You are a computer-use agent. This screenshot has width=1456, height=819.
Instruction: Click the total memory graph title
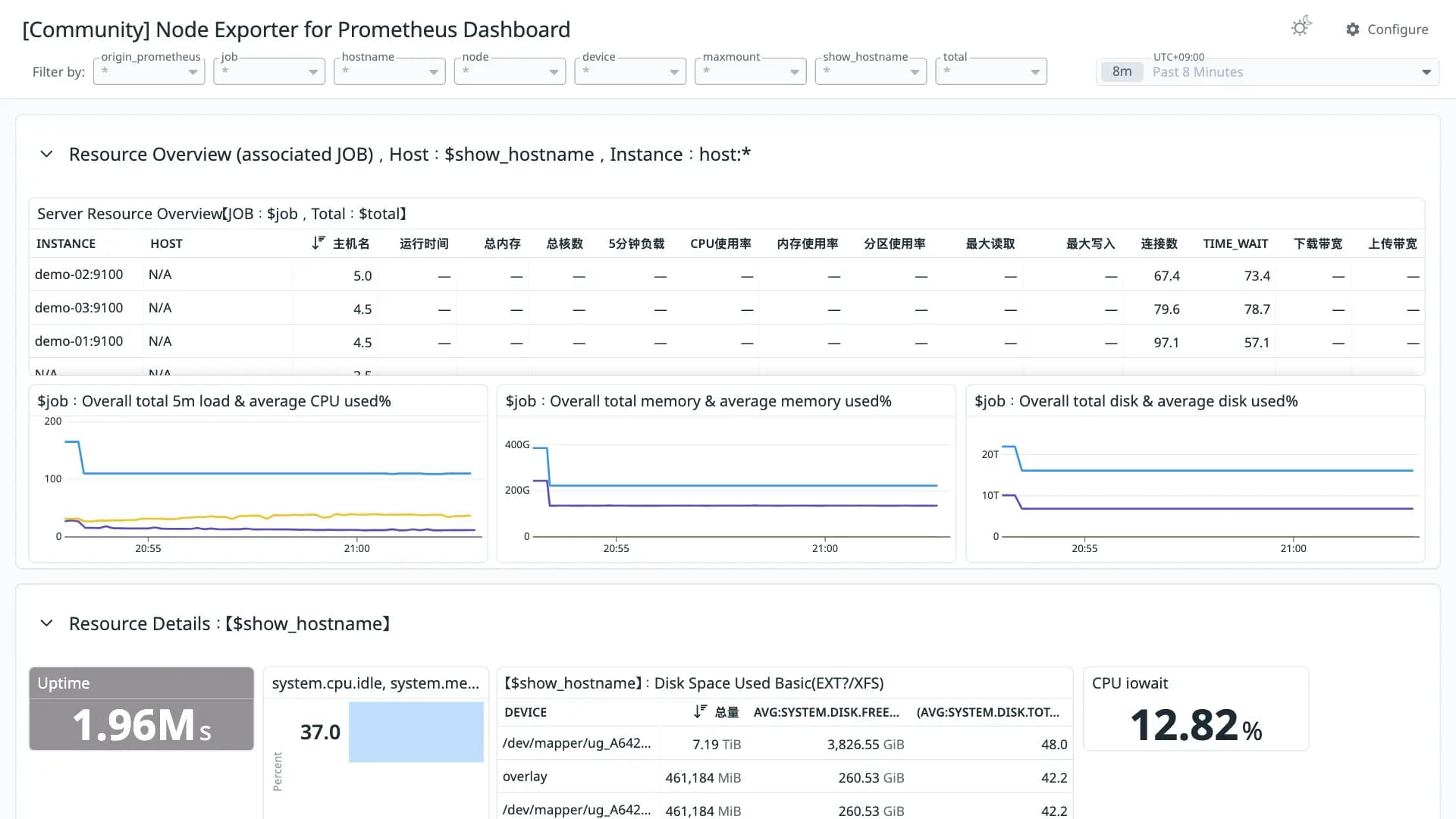click(698, 401)
